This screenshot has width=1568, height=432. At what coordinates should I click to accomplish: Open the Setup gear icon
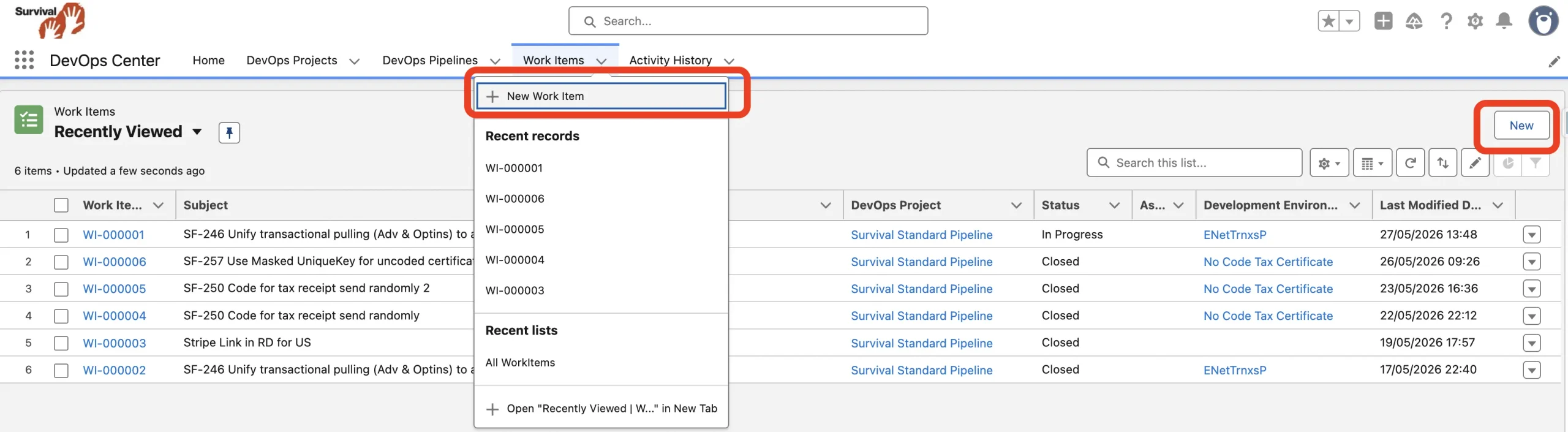pyautogui.click(x=1475, y=21)
